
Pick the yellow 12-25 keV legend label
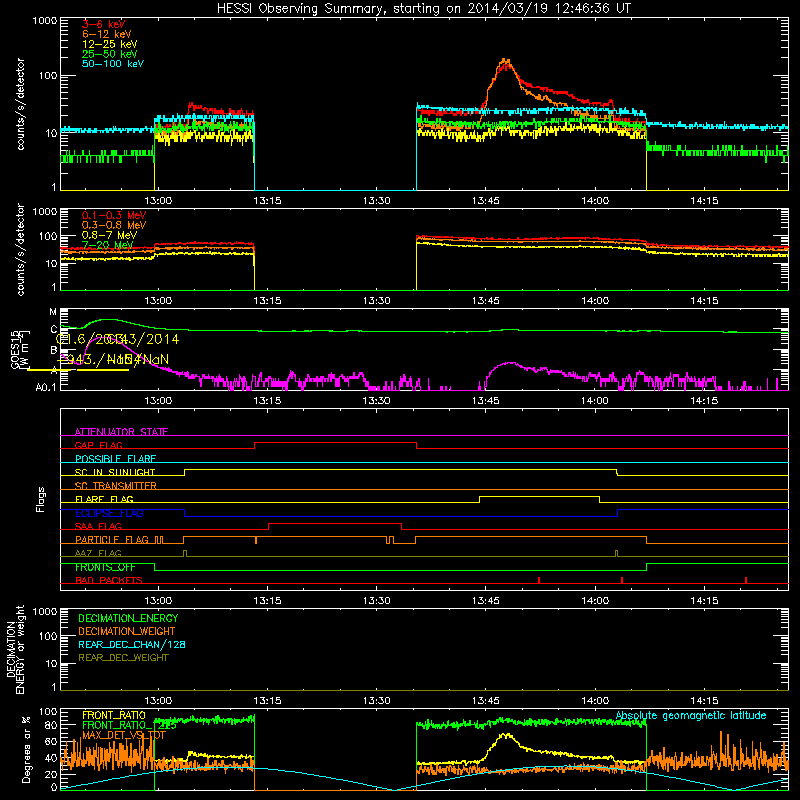109,44
